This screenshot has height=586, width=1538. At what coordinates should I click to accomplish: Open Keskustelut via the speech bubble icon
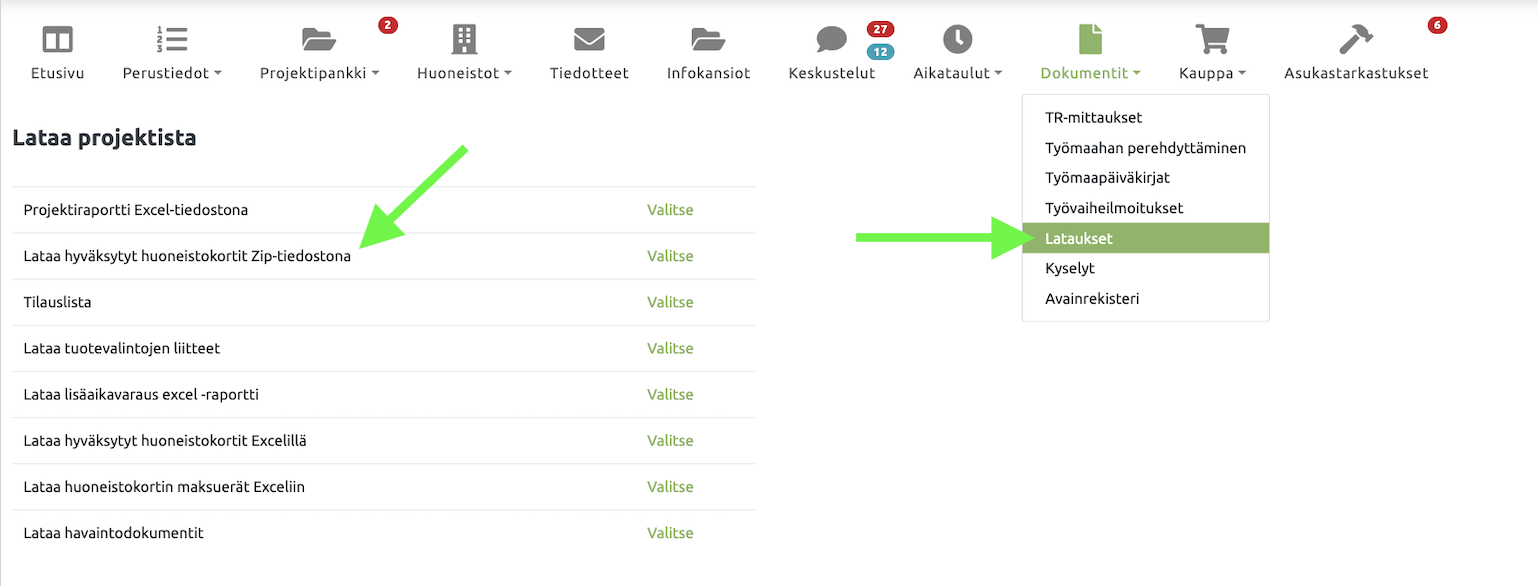[831, 40]
